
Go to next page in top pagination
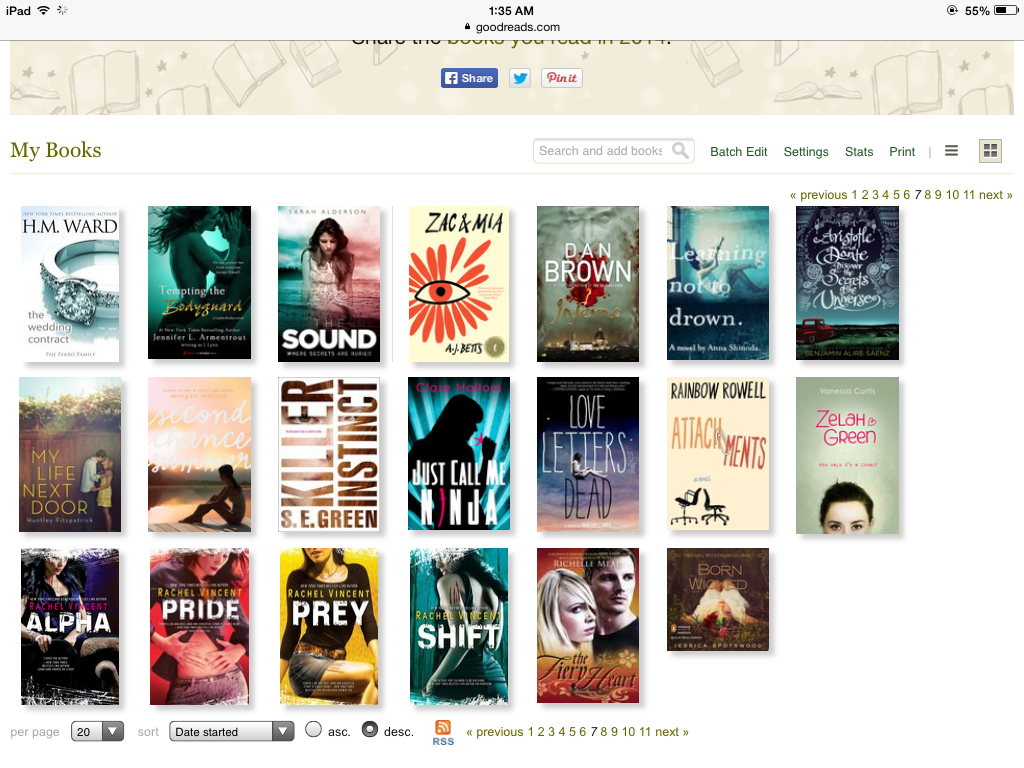995,195
